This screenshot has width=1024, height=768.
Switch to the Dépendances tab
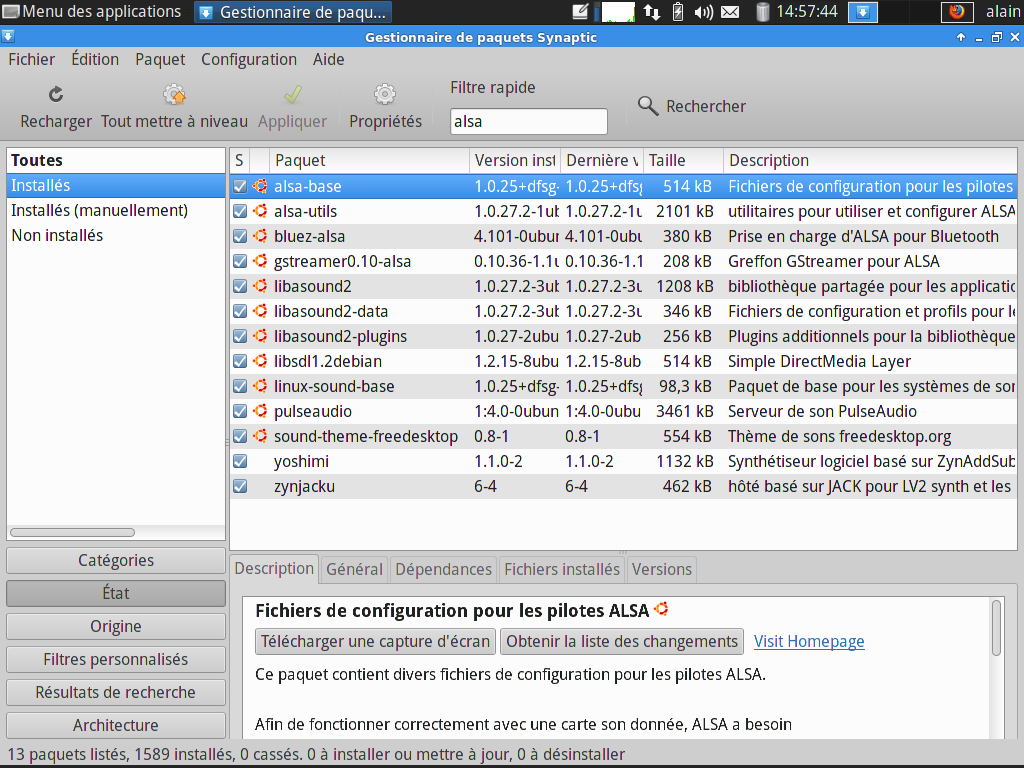[x=443, y=569]
